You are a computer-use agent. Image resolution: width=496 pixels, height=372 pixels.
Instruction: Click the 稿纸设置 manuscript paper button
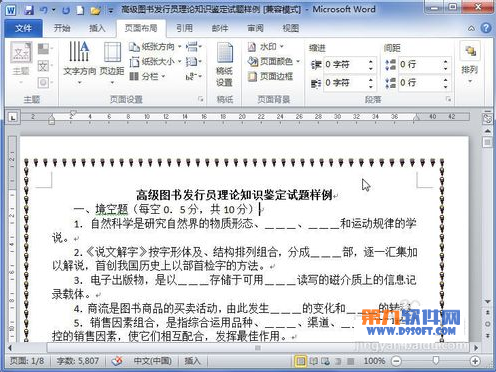[x=224, y=64]
